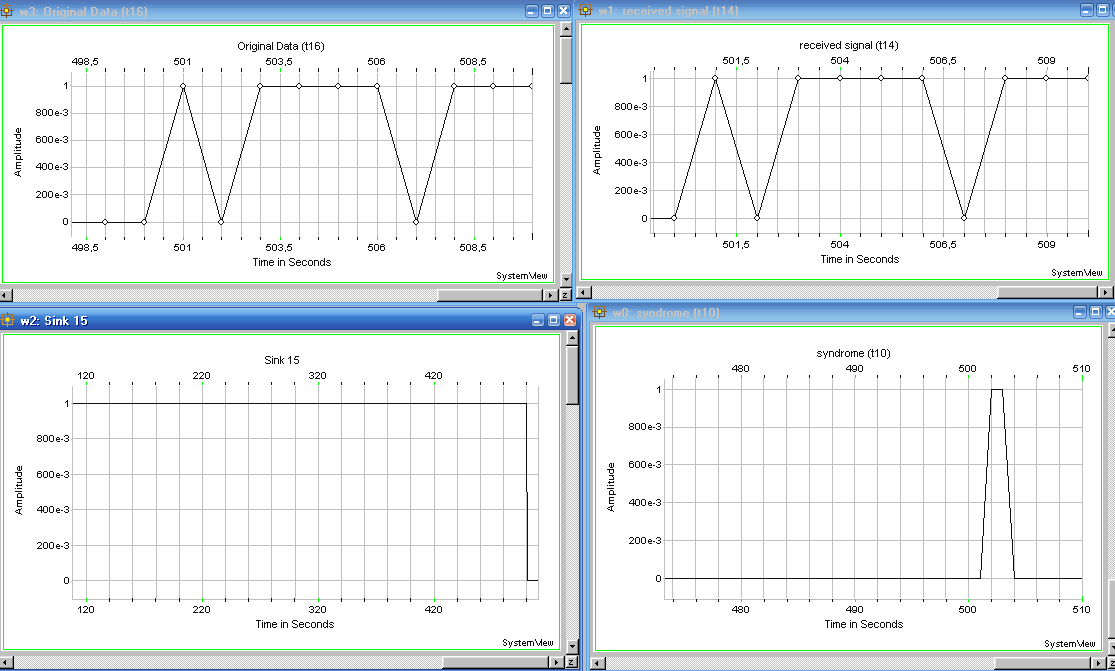Click the 'w2: Sink 15' title bar text
This screenshot has width=1115, height=671.
[54, 321]
